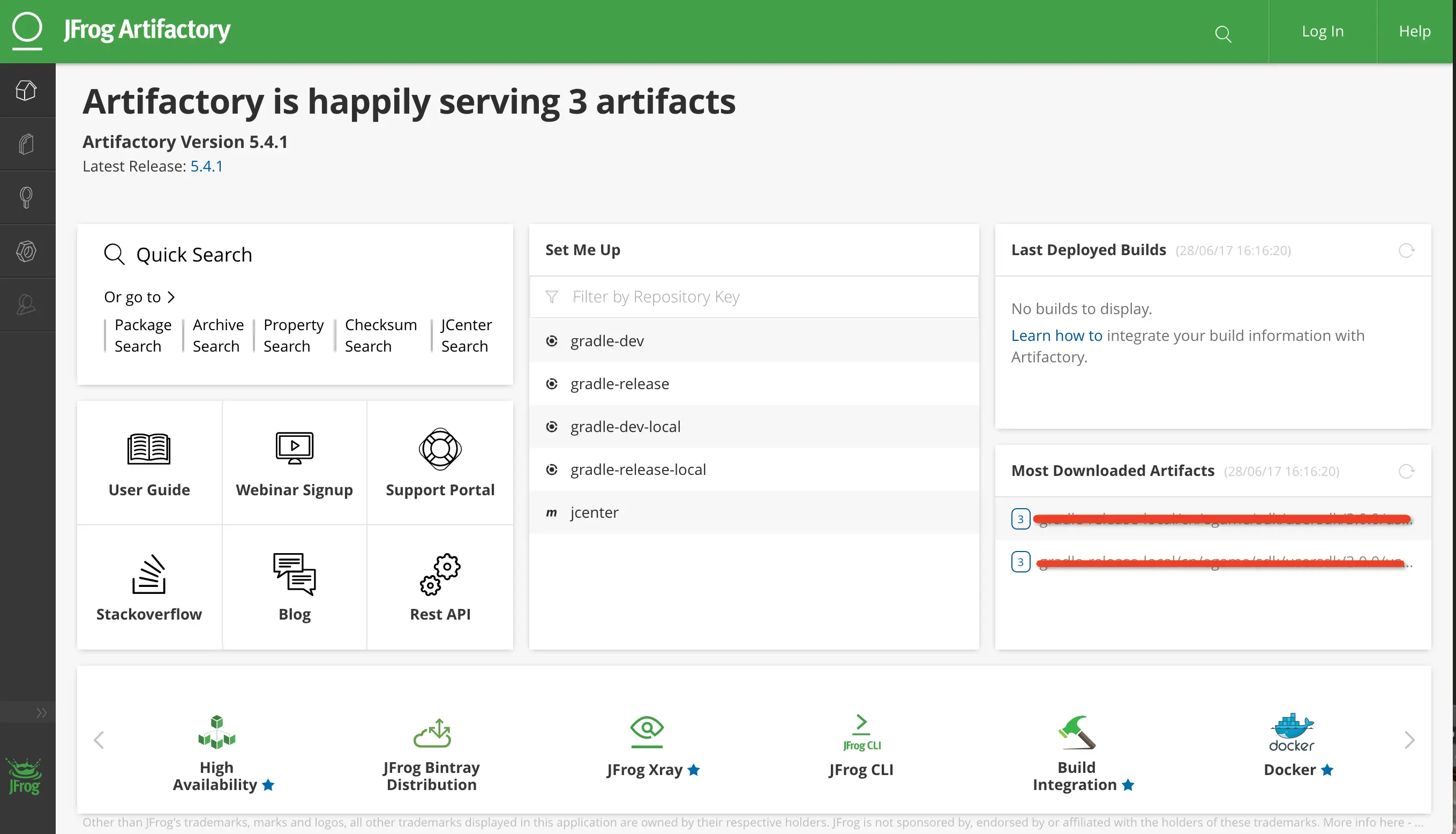Expand the collapsed sidebar with double chevron

point(41,712)
